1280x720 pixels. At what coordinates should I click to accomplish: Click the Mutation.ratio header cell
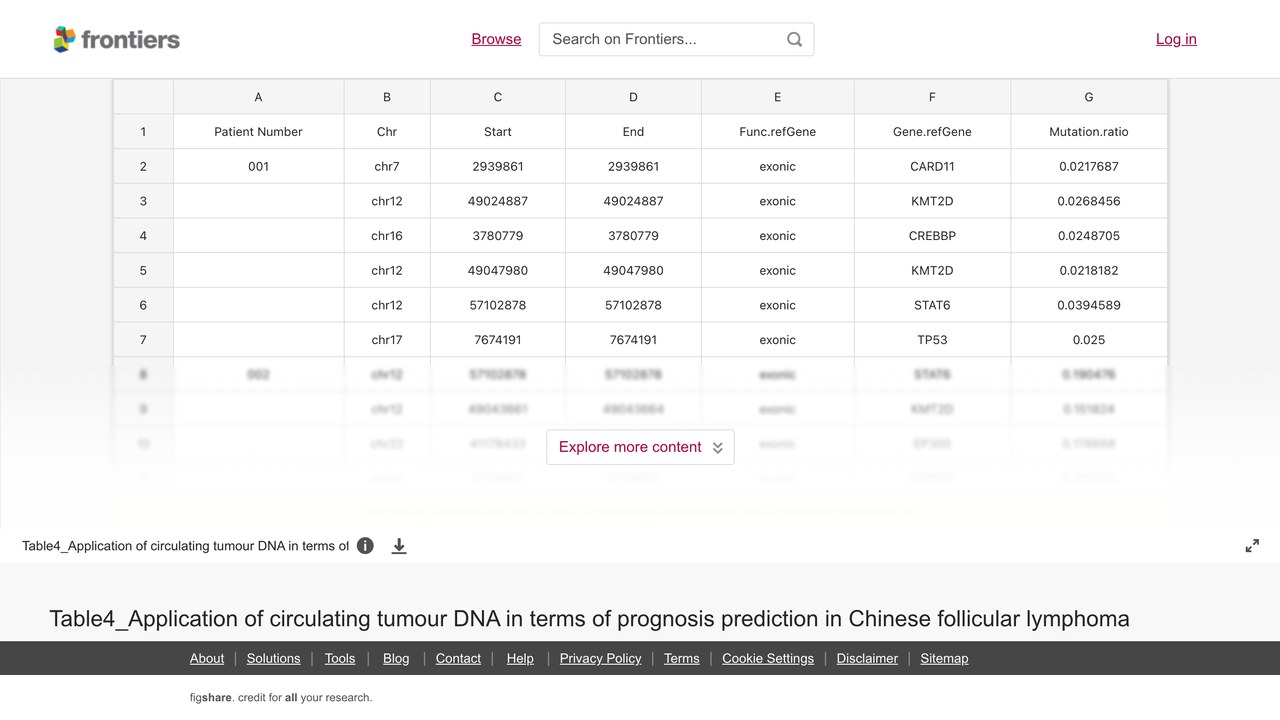click(1089, 132)
